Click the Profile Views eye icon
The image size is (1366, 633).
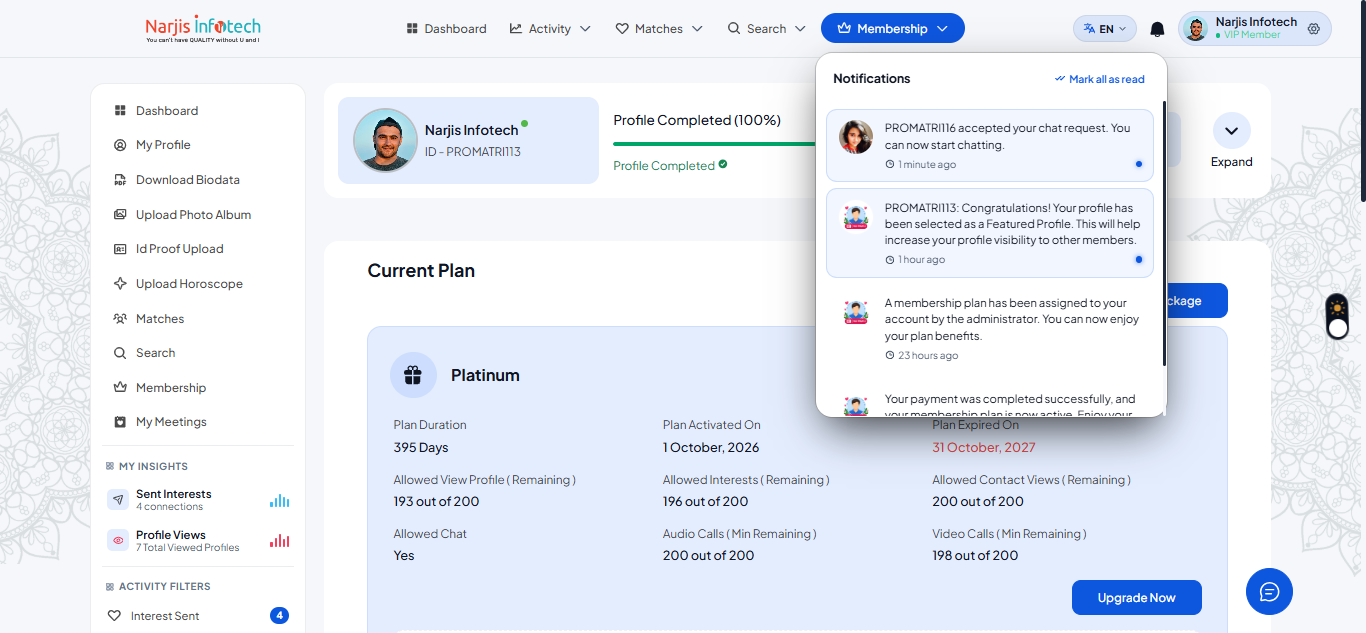pos(119,540)
